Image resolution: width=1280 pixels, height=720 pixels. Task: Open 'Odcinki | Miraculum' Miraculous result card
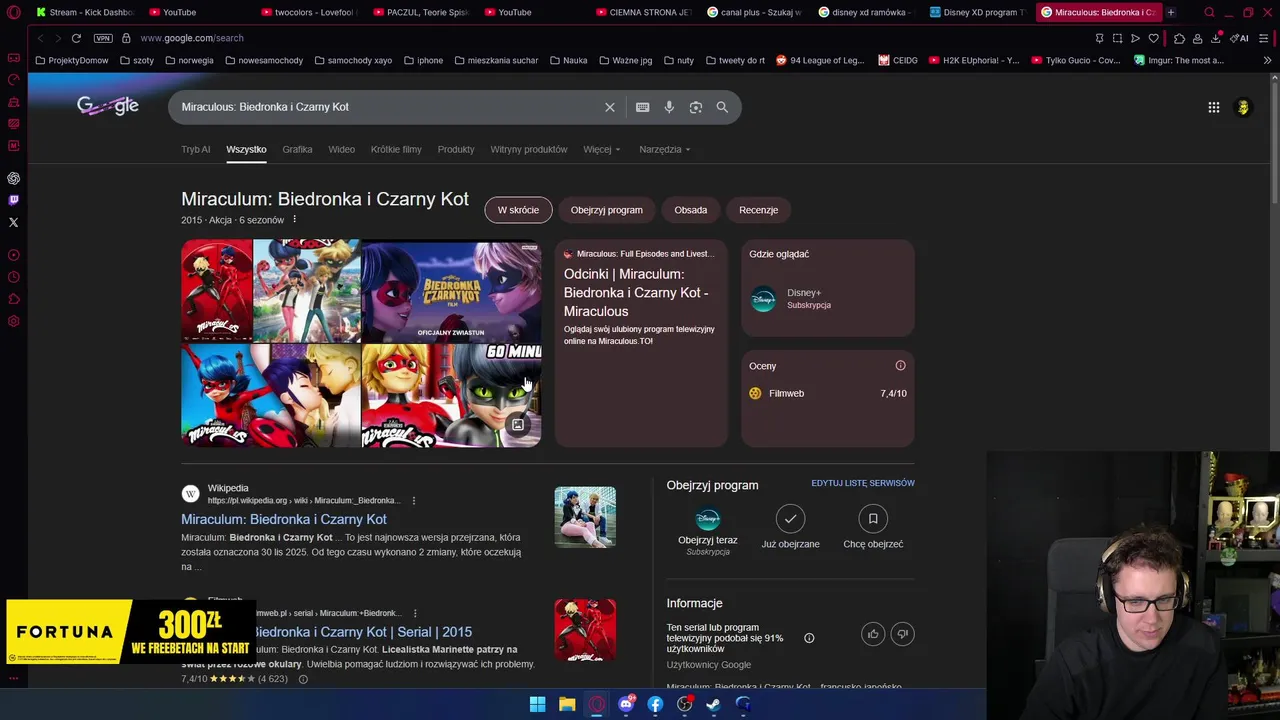(641, 343)
